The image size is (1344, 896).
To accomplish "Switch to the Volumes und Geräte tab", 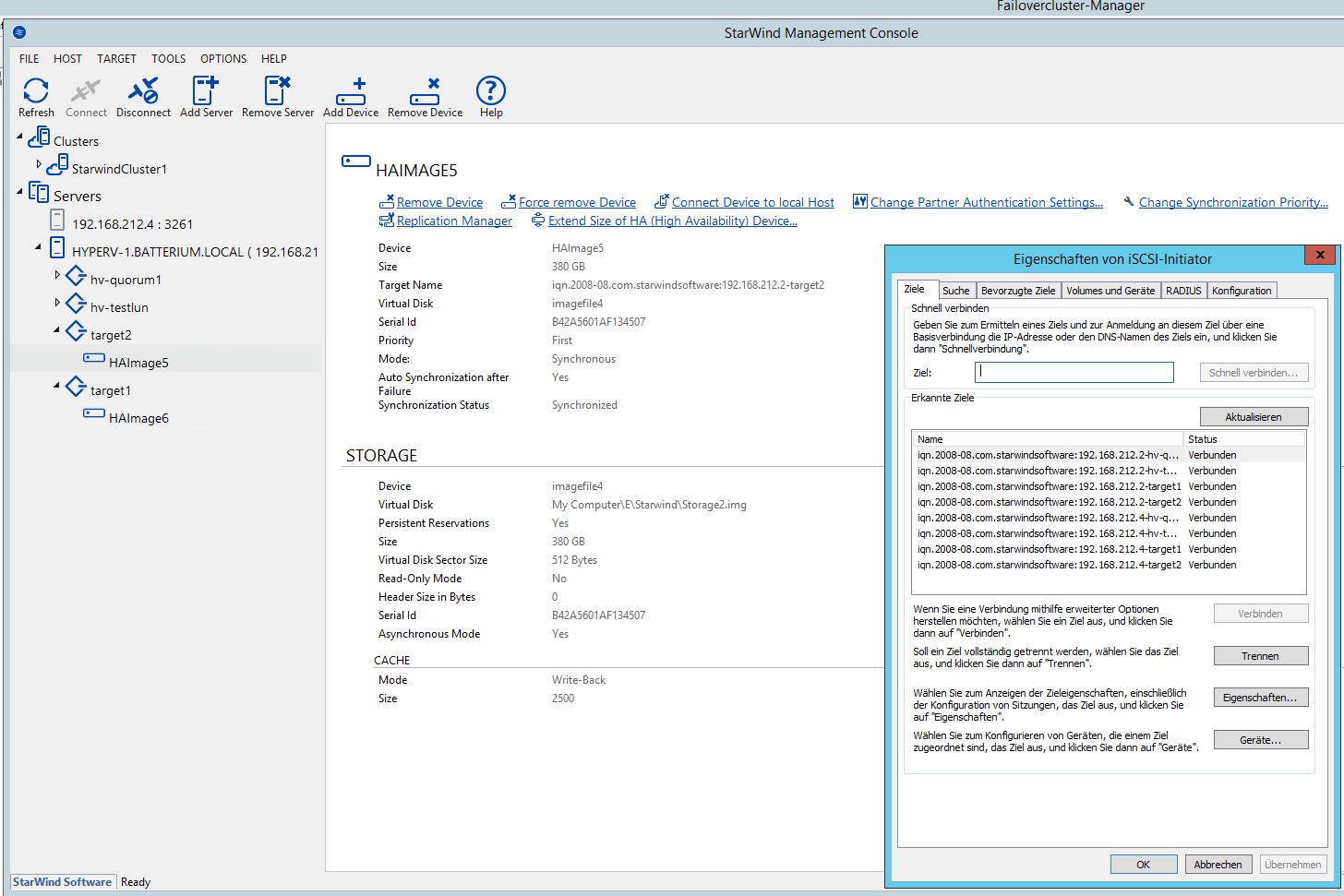I will click(x=1110, y=291).
